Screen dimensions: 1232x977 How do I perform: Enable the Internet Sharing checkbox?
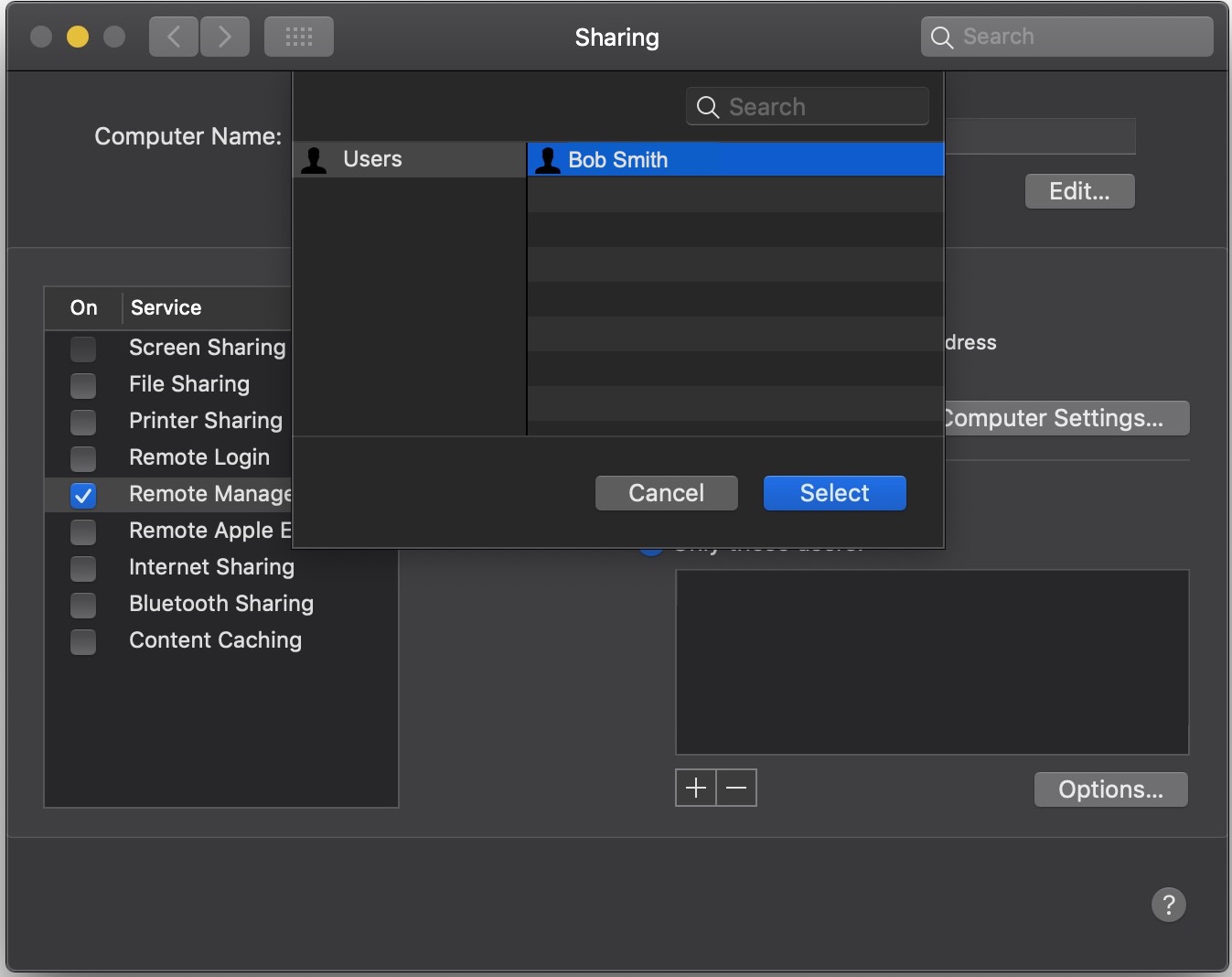coord(83,568)
